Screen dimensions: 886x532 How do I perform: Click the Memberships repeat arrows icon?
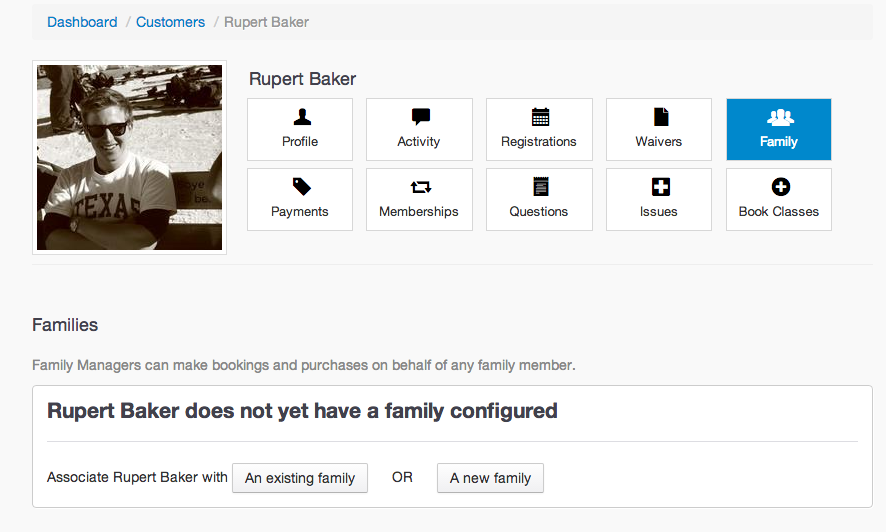pyautogui.click(x=420, y=187)
